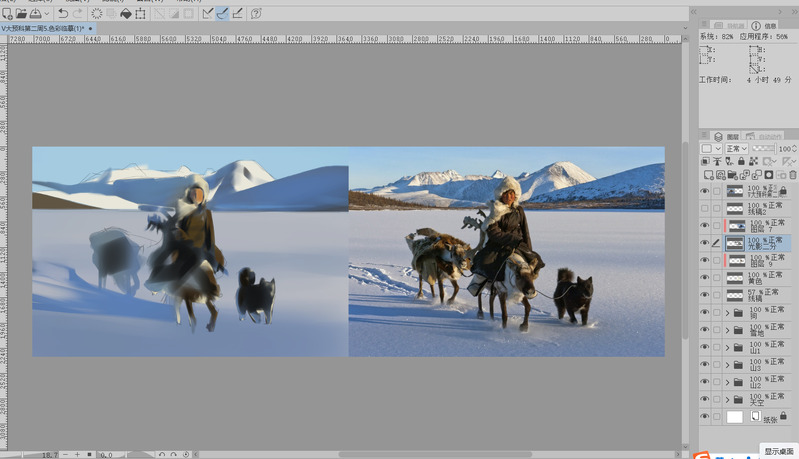The image size is (799, 459).
Task: Hide the 纸张 paper layer
Action: pyautogui.click(x=705, y=416)
